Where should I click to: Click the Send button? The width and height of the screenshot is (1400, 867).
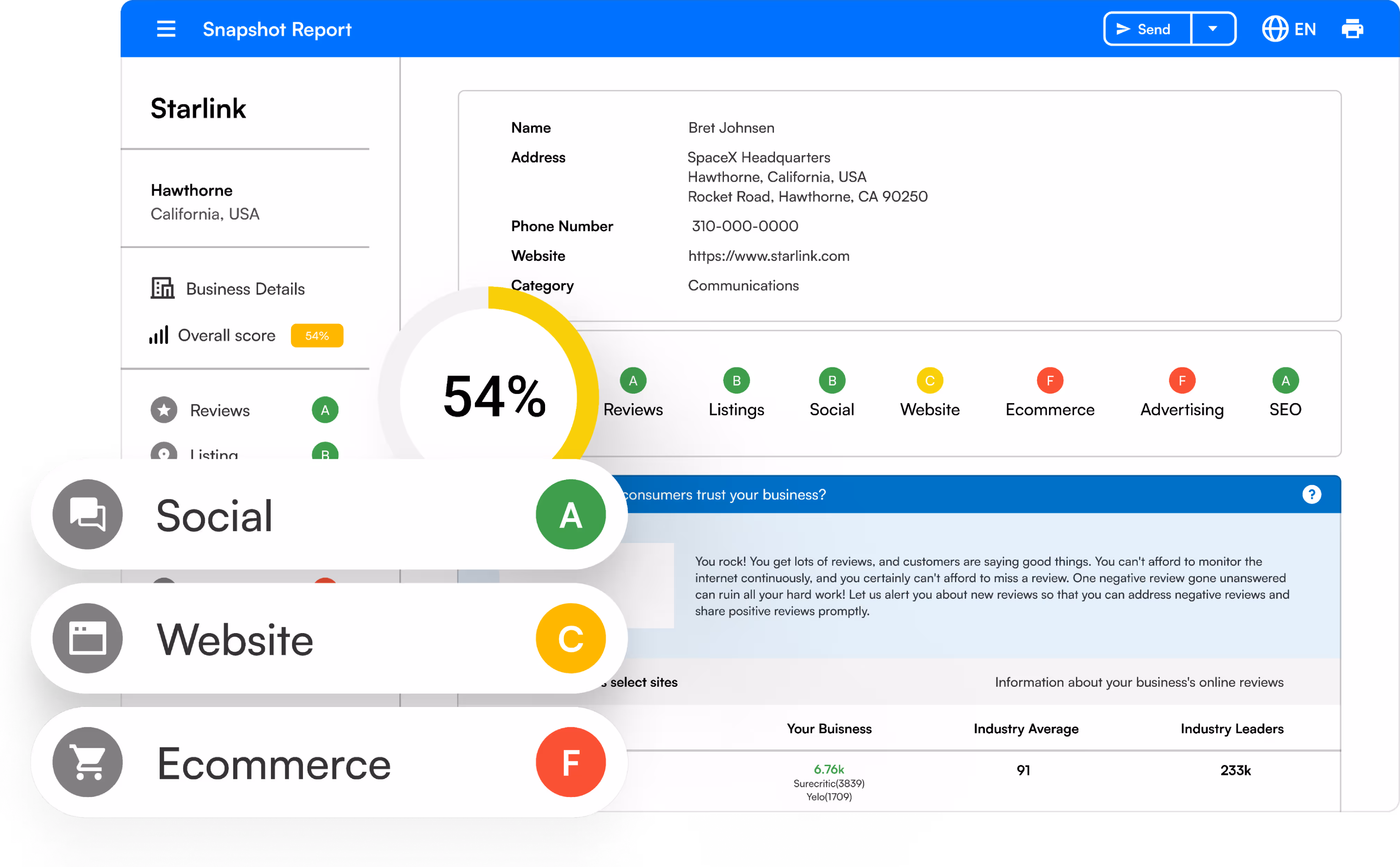click(x=1148, y=29)
